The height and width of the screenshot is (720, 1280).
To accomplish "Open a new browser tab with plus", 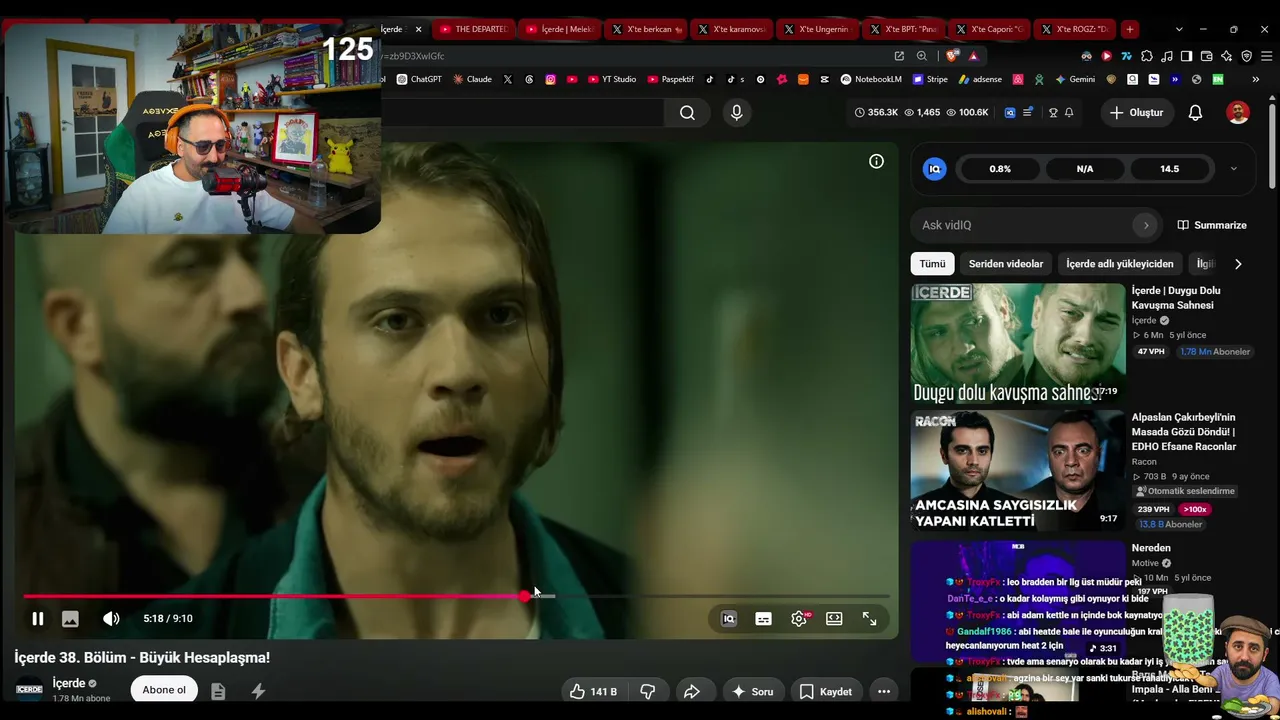I will (1129, 29).
